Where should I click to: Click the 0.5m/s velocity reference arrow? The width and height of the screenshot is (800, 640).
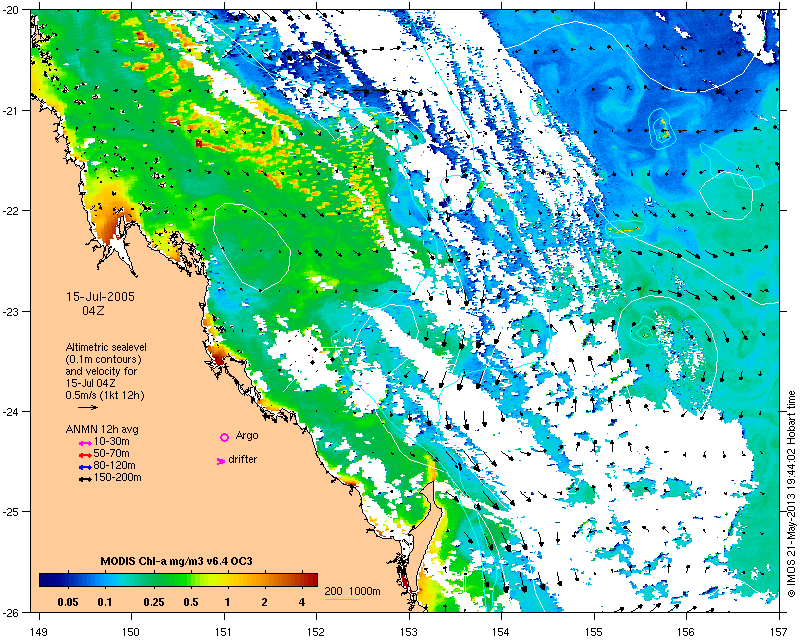point(88,407)
